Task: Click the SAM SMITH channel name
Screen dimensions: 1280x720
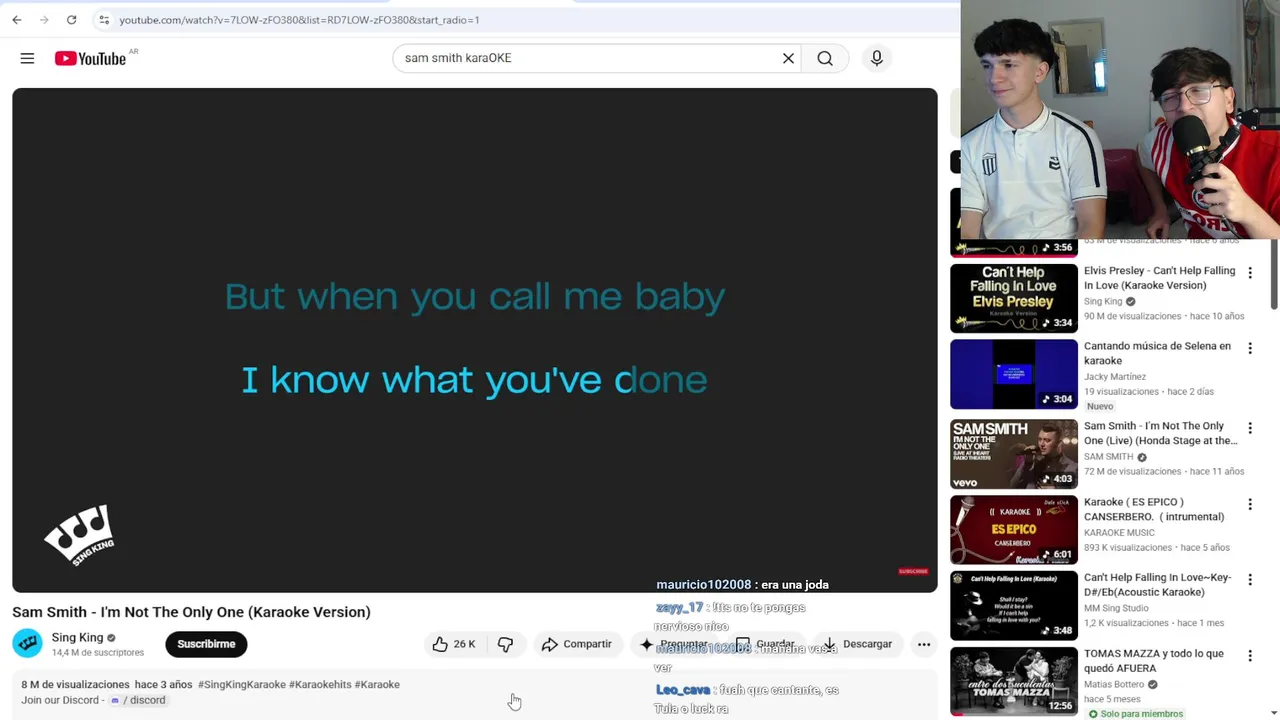Action: tap(1108, 457)
